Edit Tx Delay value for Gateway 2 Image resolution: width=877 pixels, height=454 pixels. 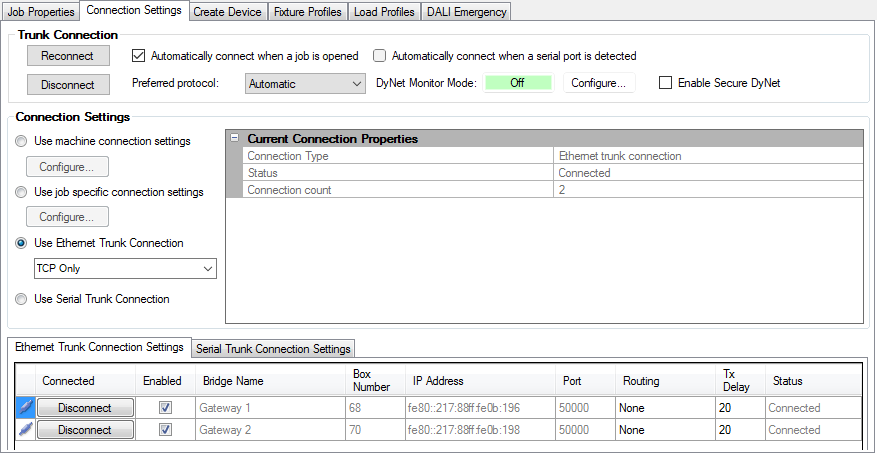739,429
